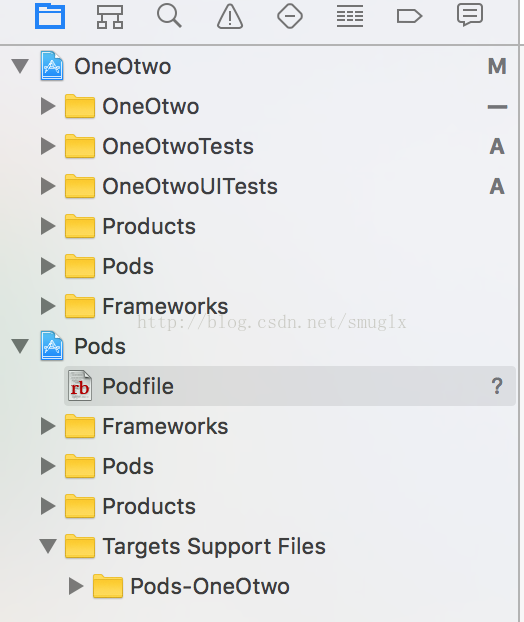The height and width of the screenshot is (622, 524).
Task: Open the Project navigator folder icon
Action: coord(50,16)
